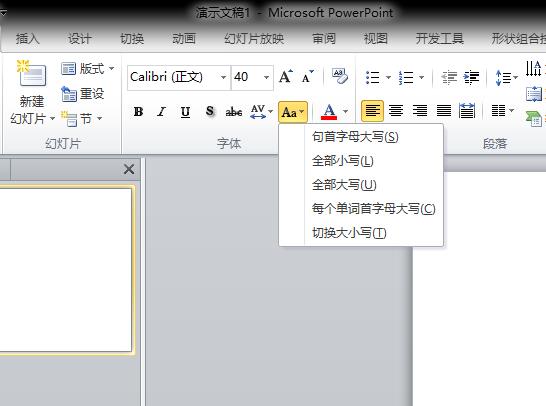Click the bullets list icon

click(x=373, y=77)
